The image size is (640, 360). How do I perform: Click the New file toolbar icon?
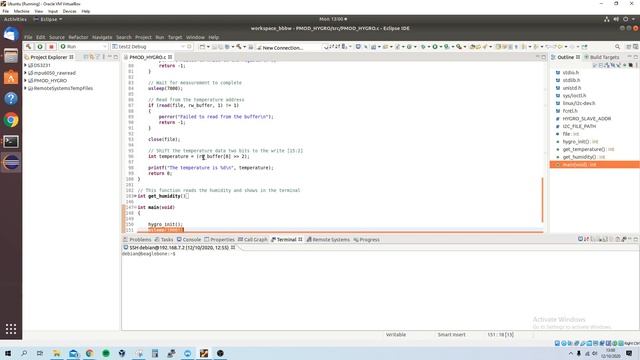click(x=202, y=47)
